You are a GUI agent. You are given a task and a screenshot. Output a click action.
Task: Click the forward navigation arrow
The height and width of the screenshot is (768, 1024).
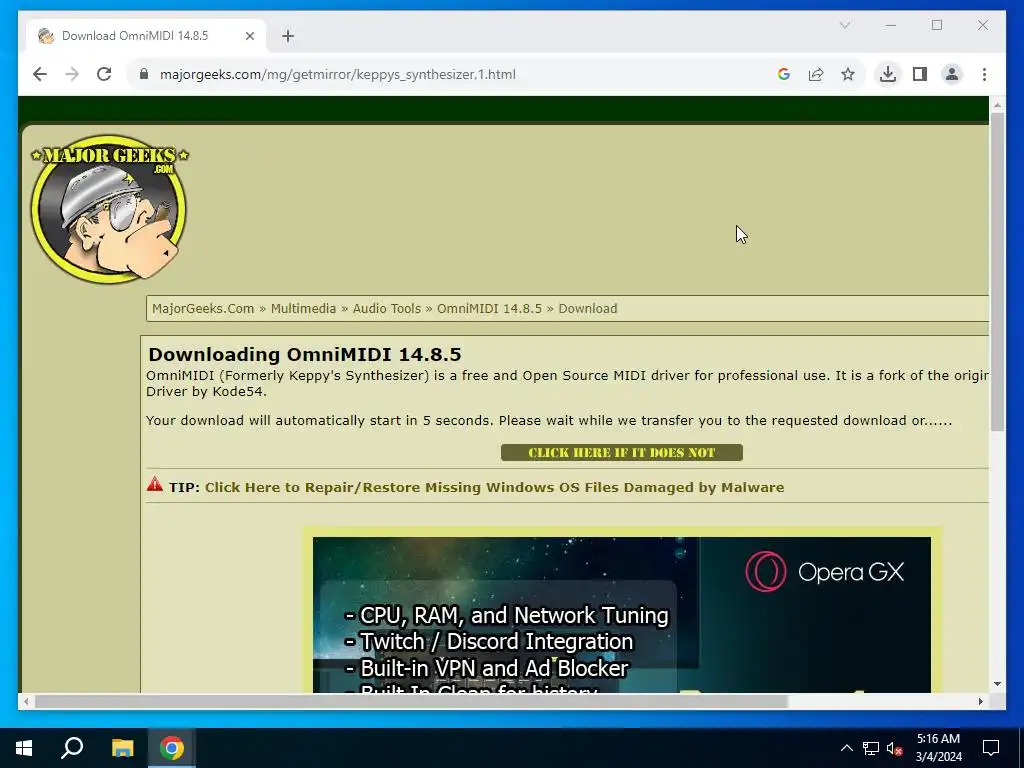(x=72, y=74)
